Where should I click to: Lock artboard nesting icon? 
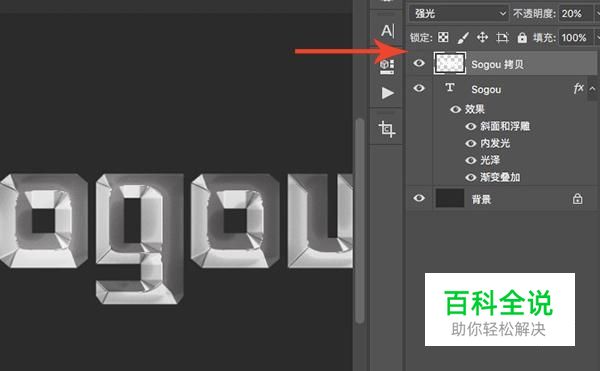pos(502,37)
